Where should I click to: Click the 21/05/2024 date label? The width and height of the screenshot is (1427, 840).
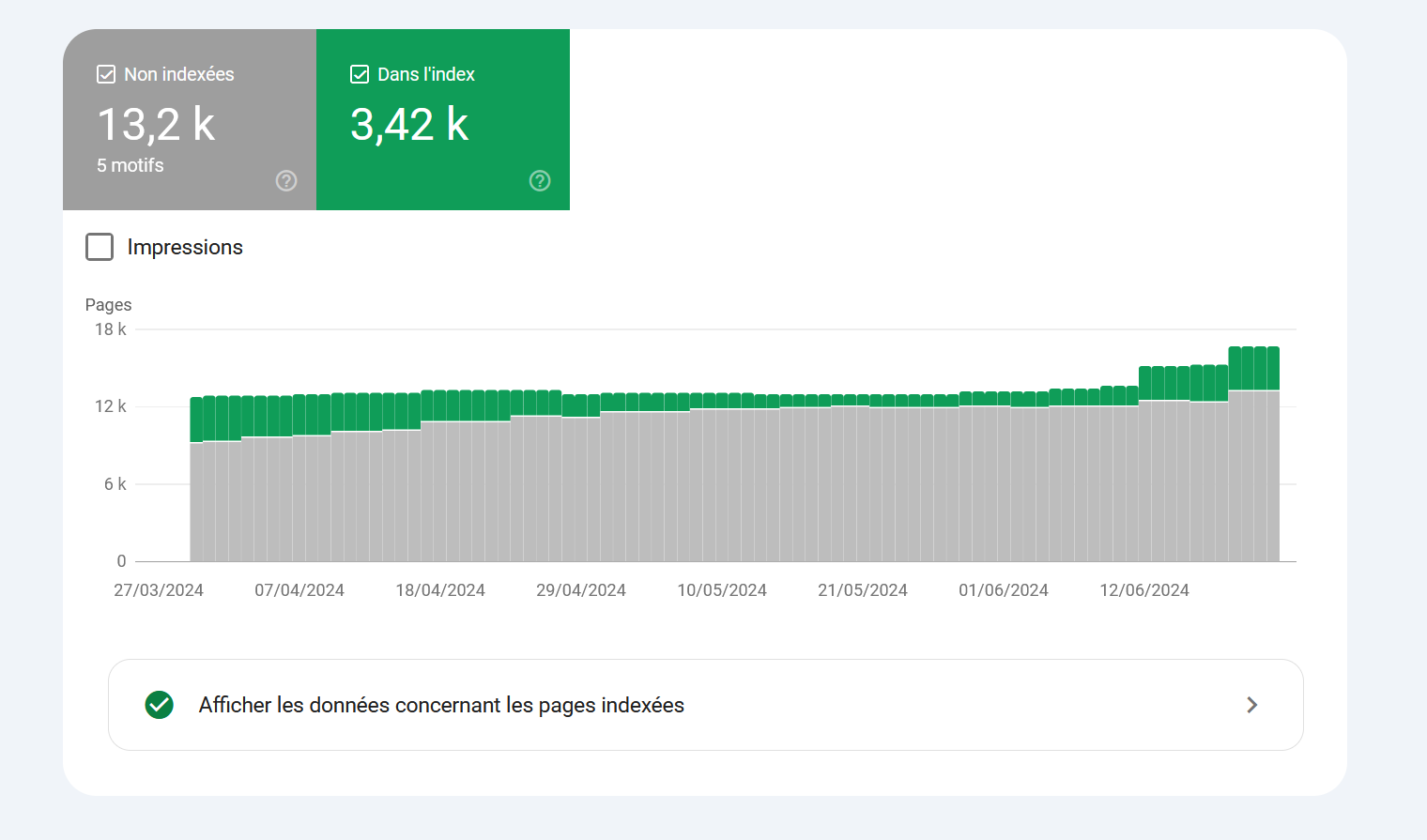(863, 590)
